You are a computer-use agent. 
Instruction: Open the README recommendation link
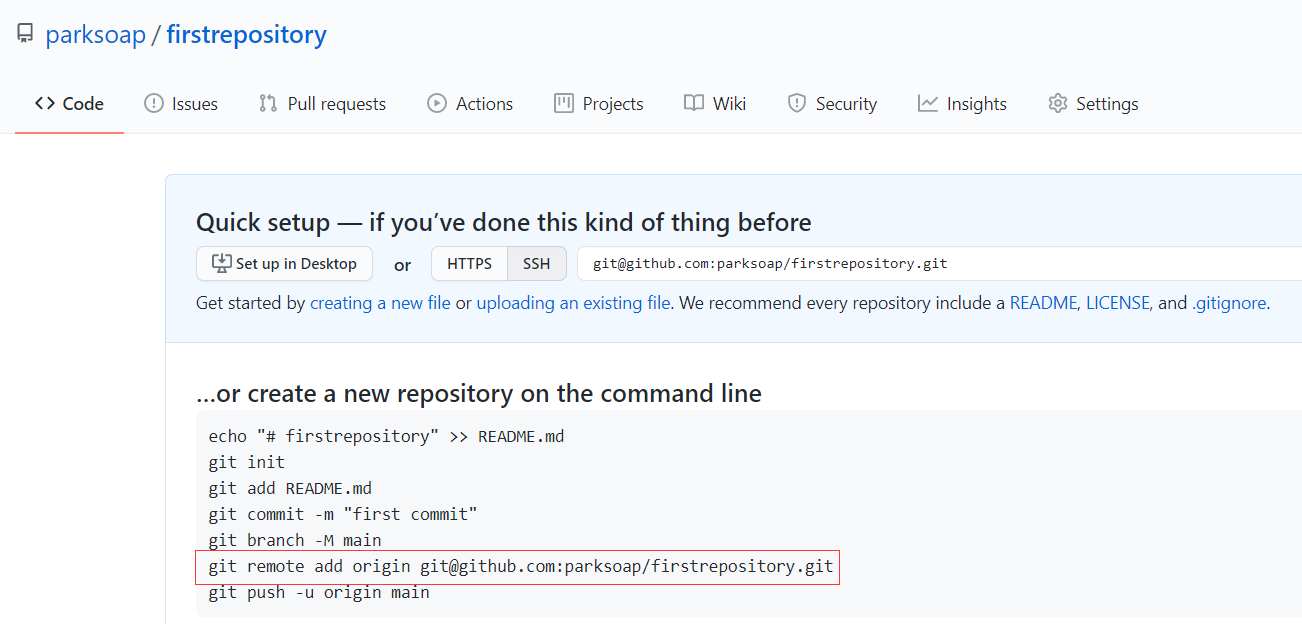coord(1043,303)
